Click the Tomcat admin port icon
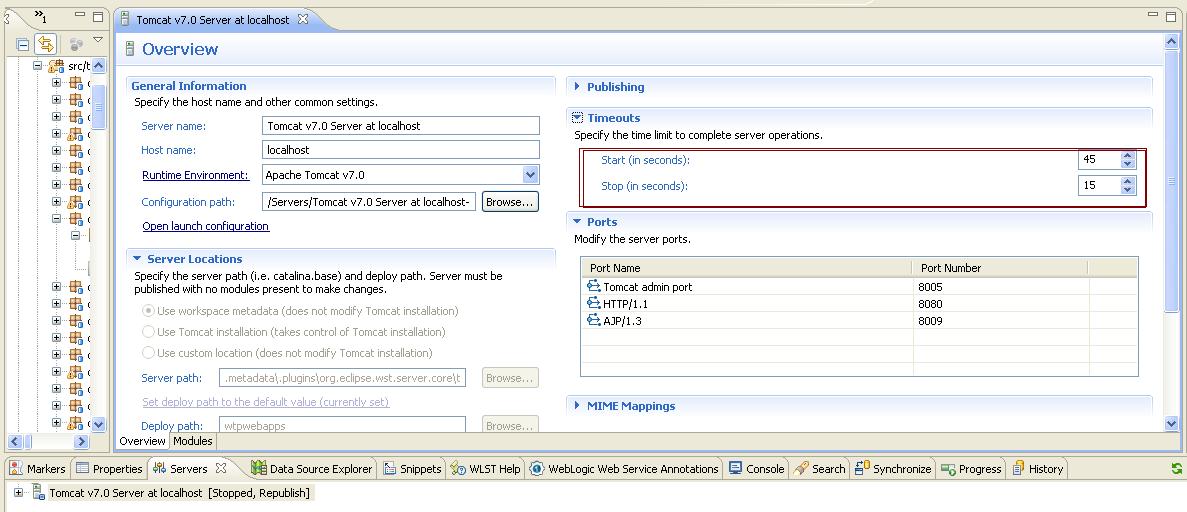The image size is (1187, 512). point(594,287)
